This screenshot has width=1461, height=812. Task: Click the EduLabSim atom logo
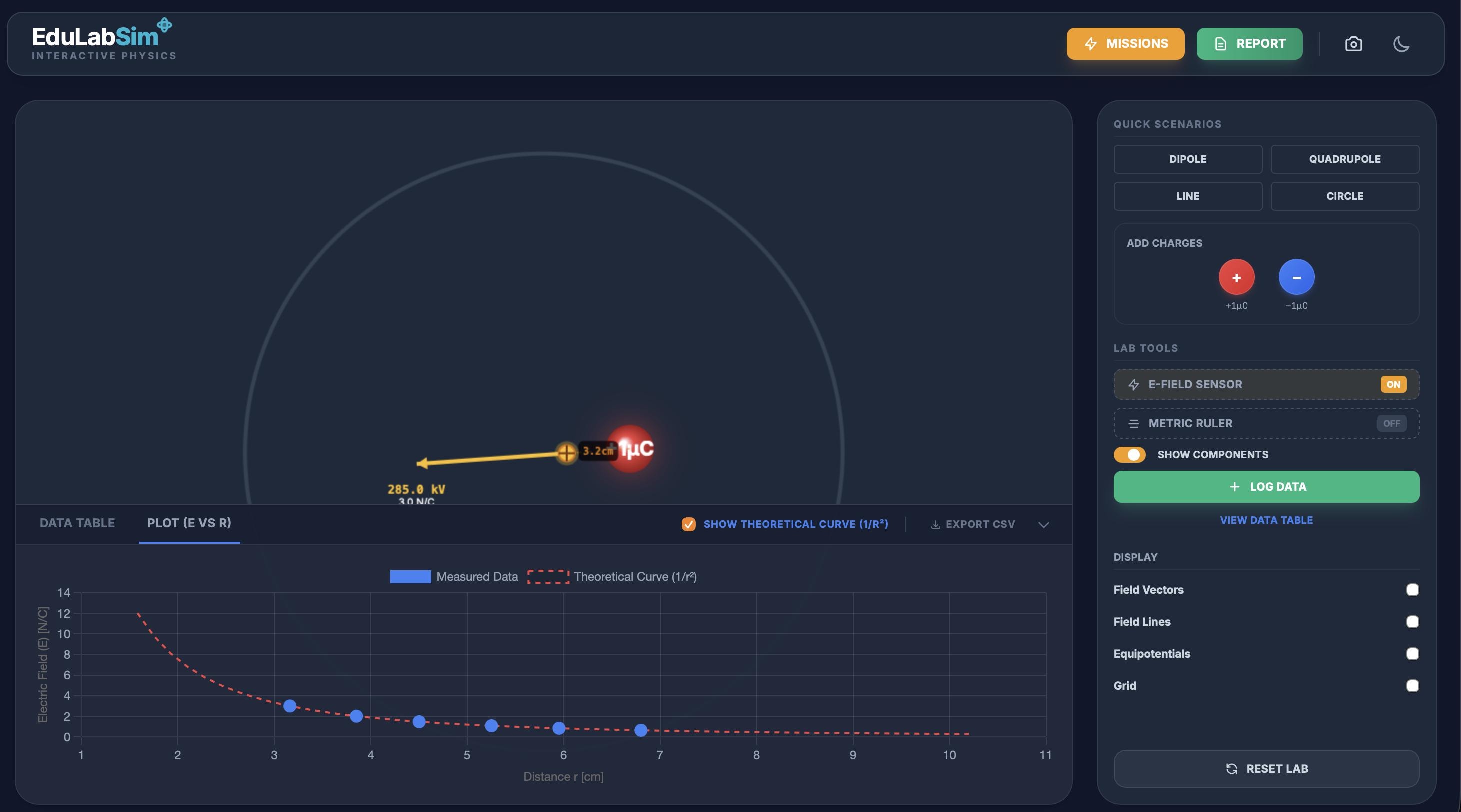164,25
